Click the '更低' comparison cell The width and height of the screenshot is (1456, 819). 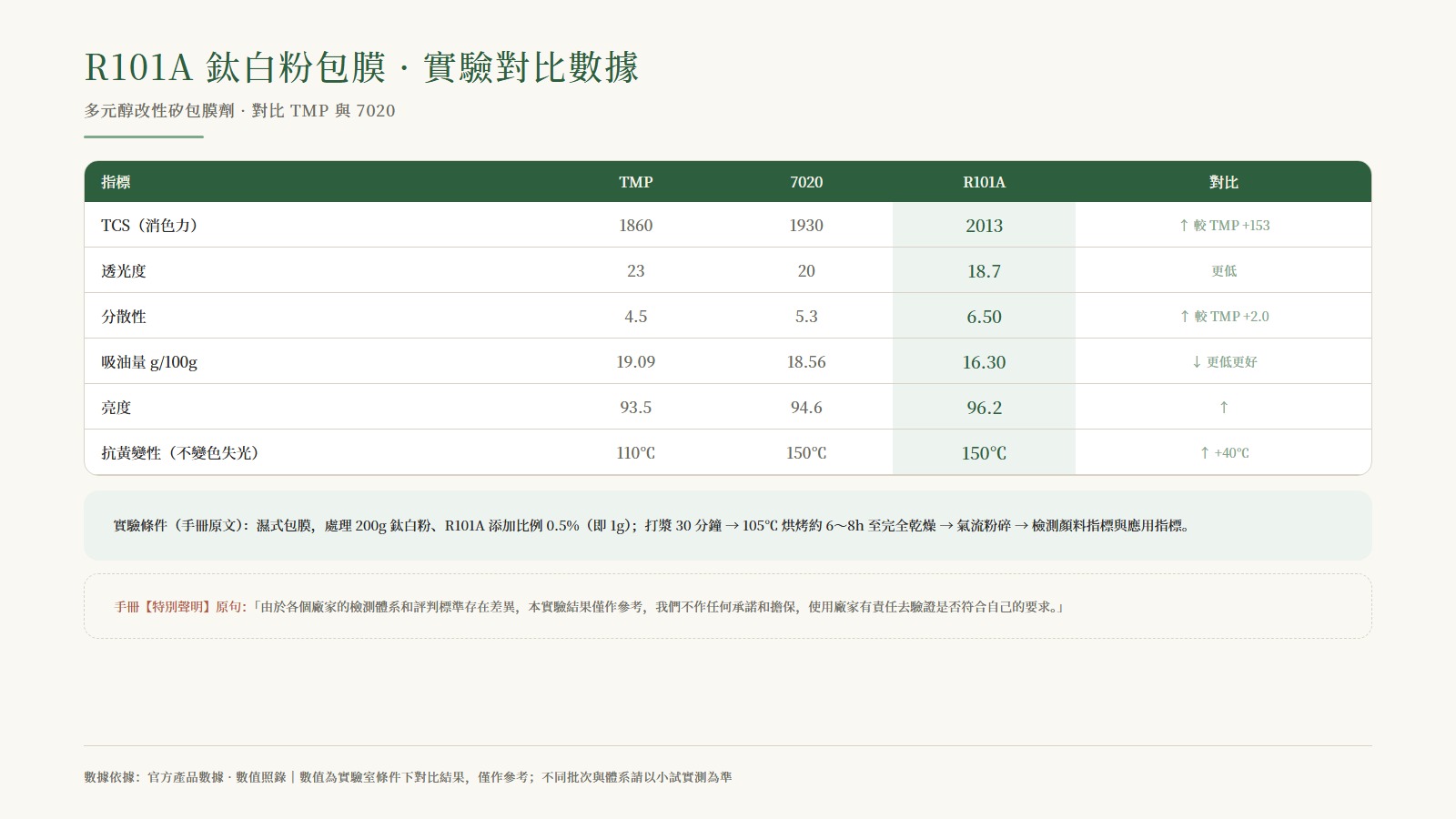coord(1224,271)
